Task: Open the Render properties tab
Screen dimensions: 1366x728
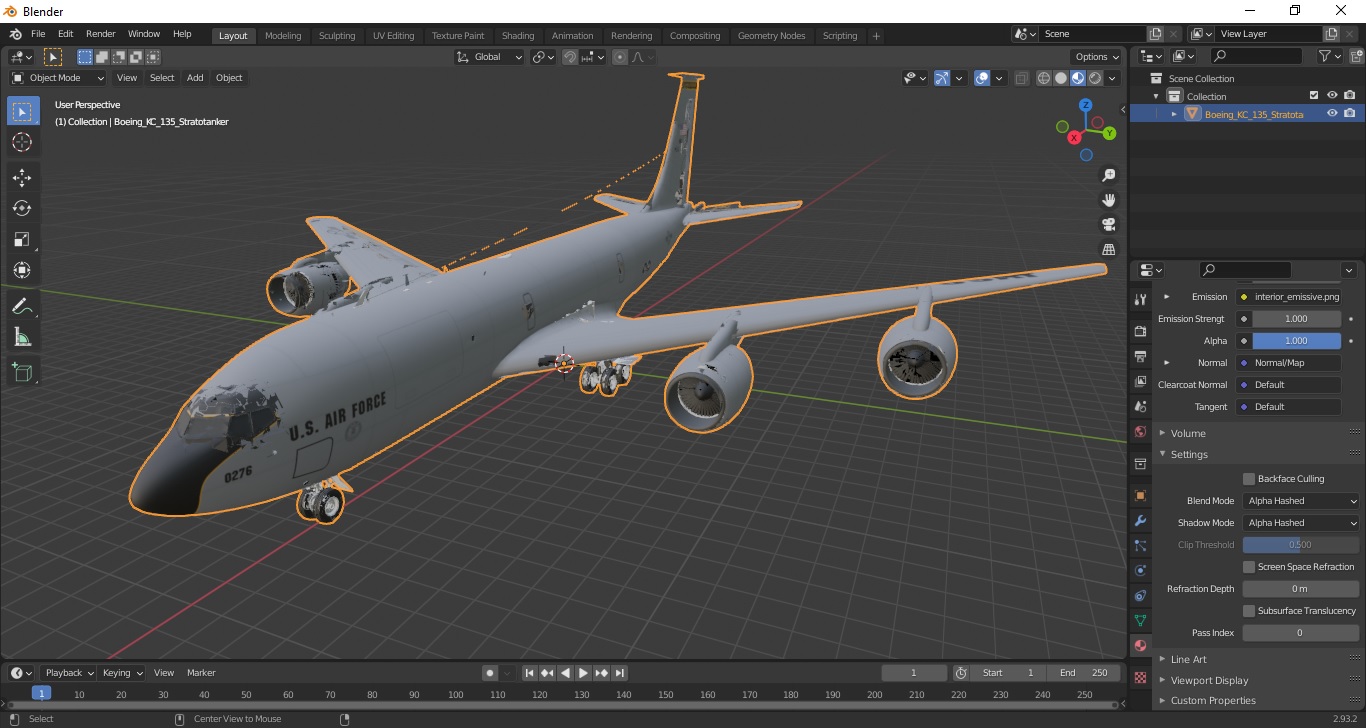Action: (1140, 331)
